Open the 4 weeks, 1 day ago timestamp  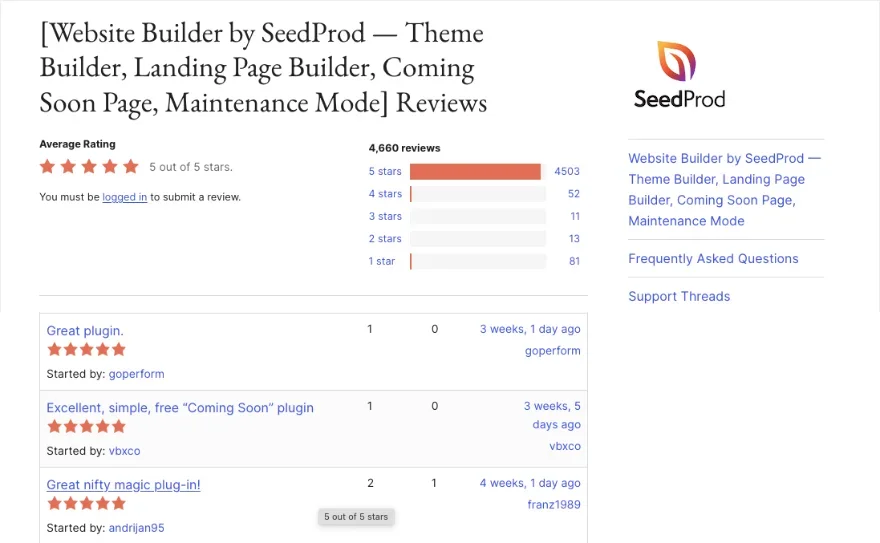click(x=529, y=483)
